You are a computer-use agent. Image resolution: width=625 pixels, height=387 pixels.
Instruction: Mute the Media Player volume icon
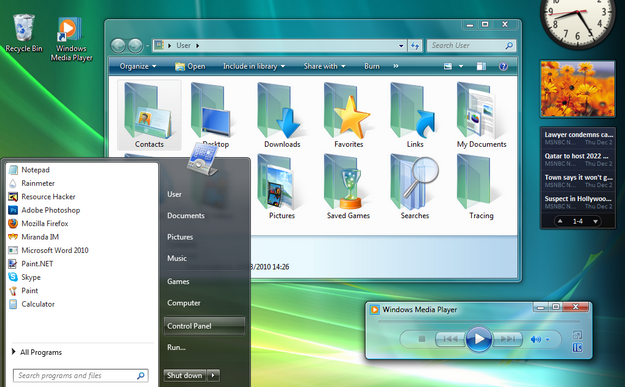[x=535, y=339]
